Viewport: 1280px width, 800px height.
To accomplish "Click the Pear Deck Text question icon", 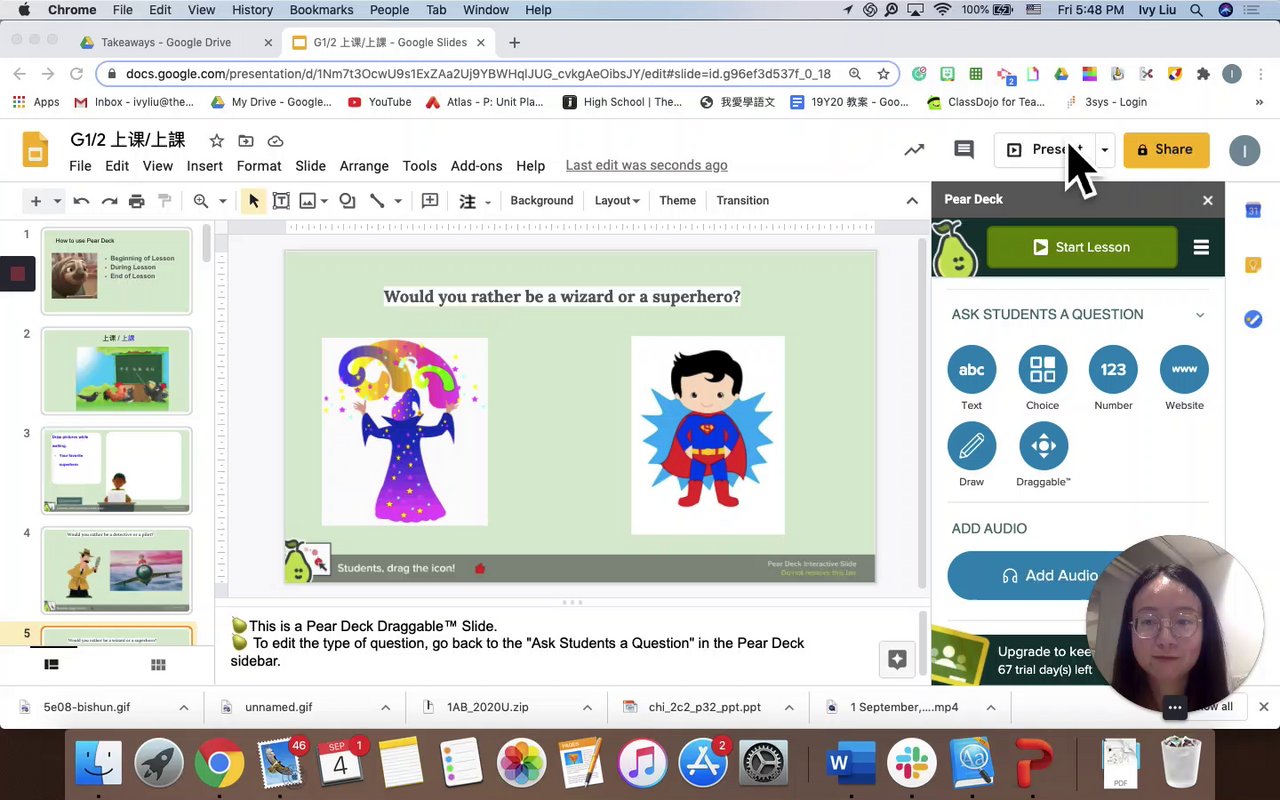I will (971, 369).
